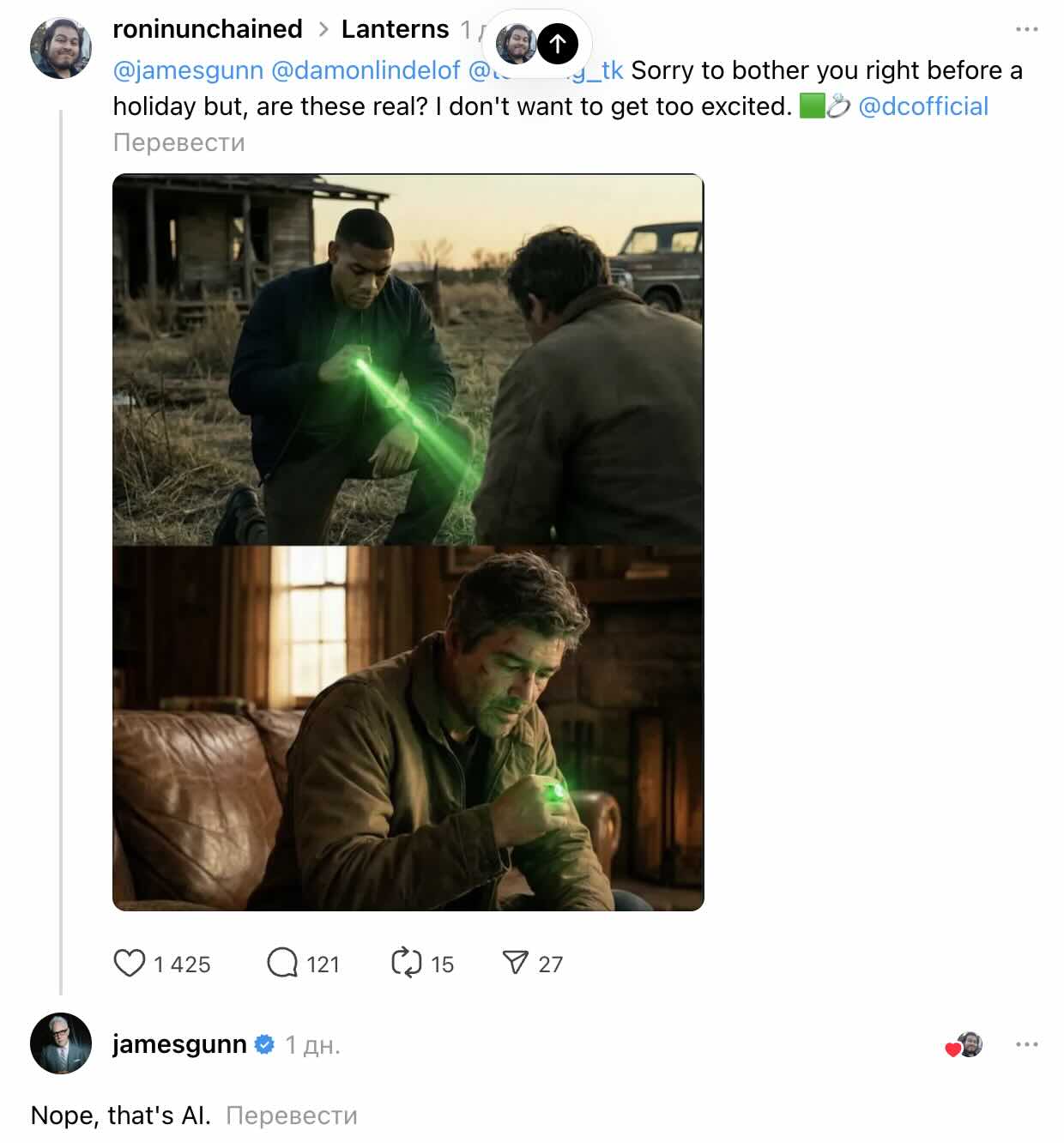Repost using the arrows icon
1064x1143 pixels.
[406, 963]
